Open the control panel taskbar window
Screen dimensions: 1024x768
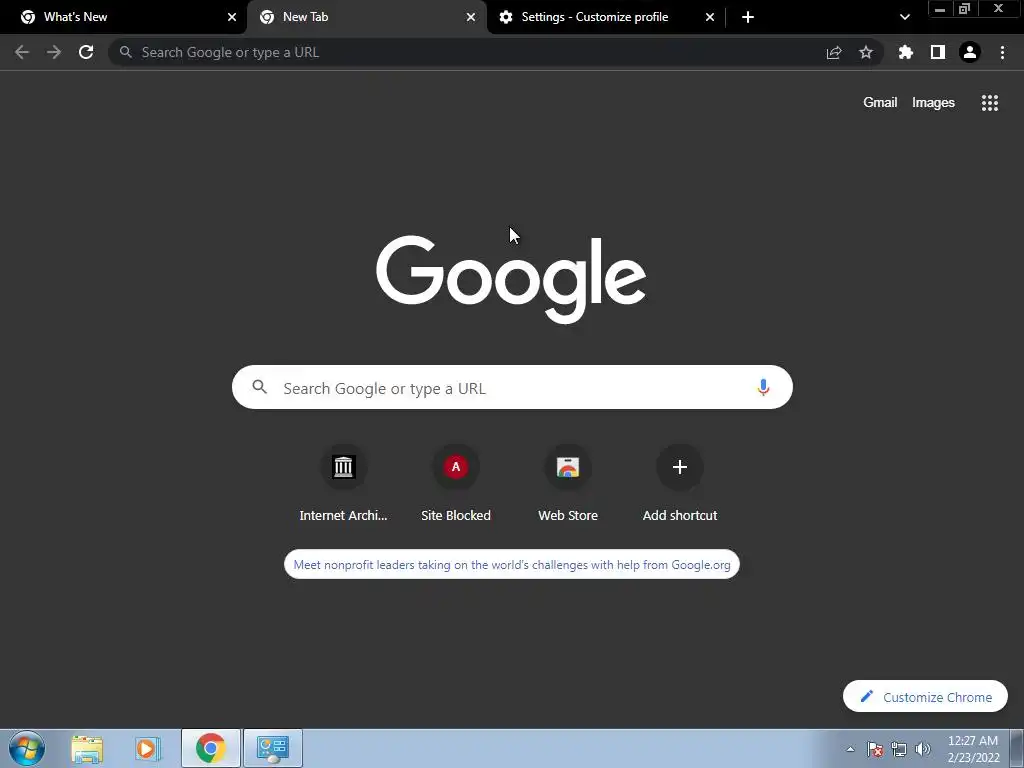[x=273, y=748]
